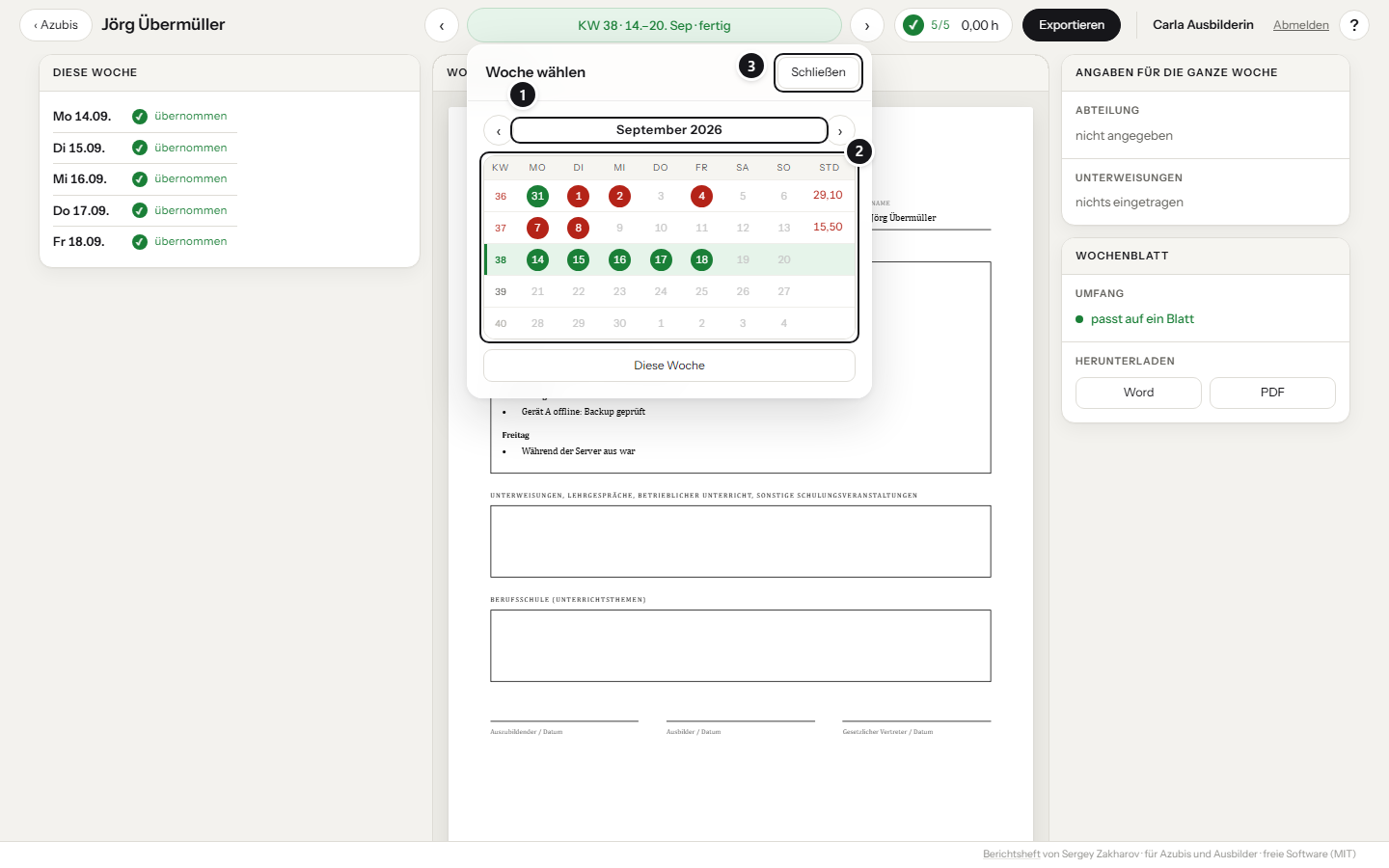This screenshot has width=1389, height=868.
Task: Click the Exportieren button
Action: tap(1072, 25)
